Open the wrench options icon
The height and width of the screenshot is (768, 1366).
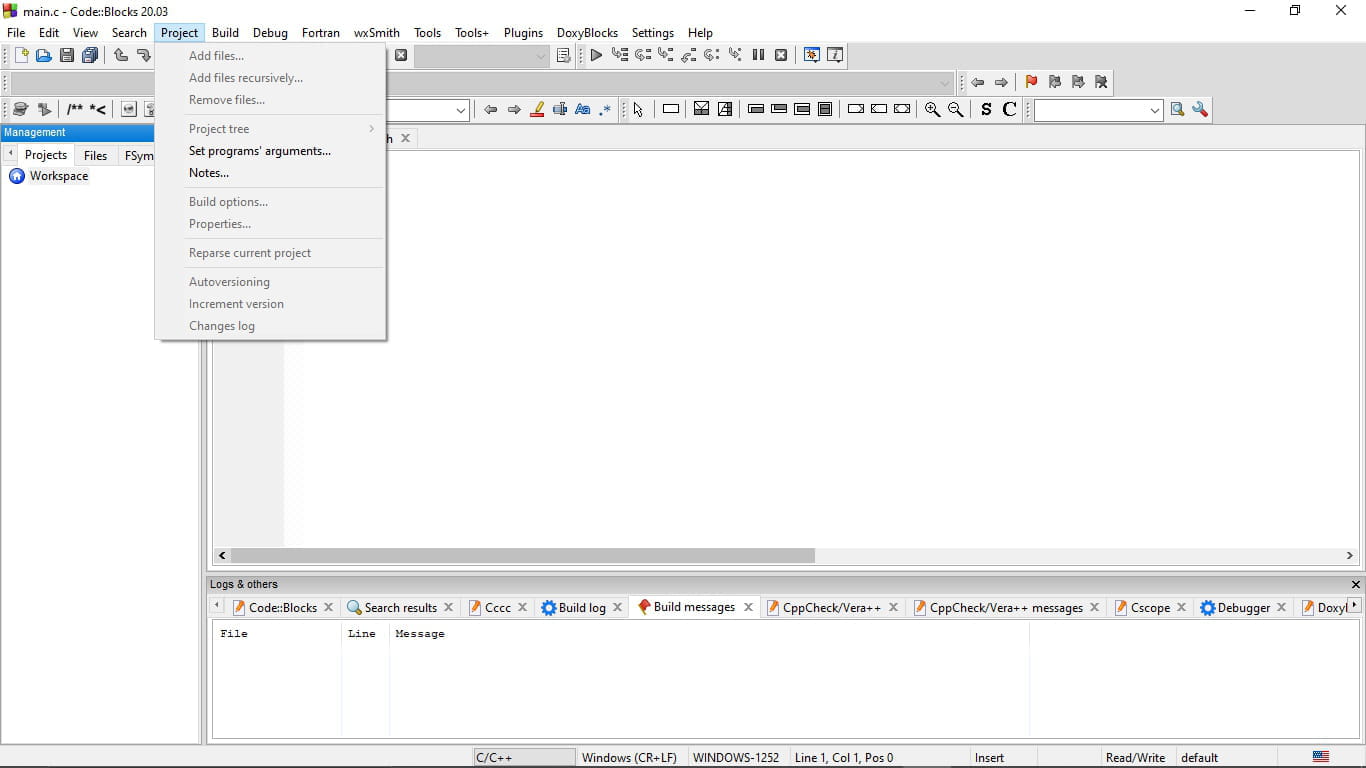pyautogui.click(x=1200, y=110)
